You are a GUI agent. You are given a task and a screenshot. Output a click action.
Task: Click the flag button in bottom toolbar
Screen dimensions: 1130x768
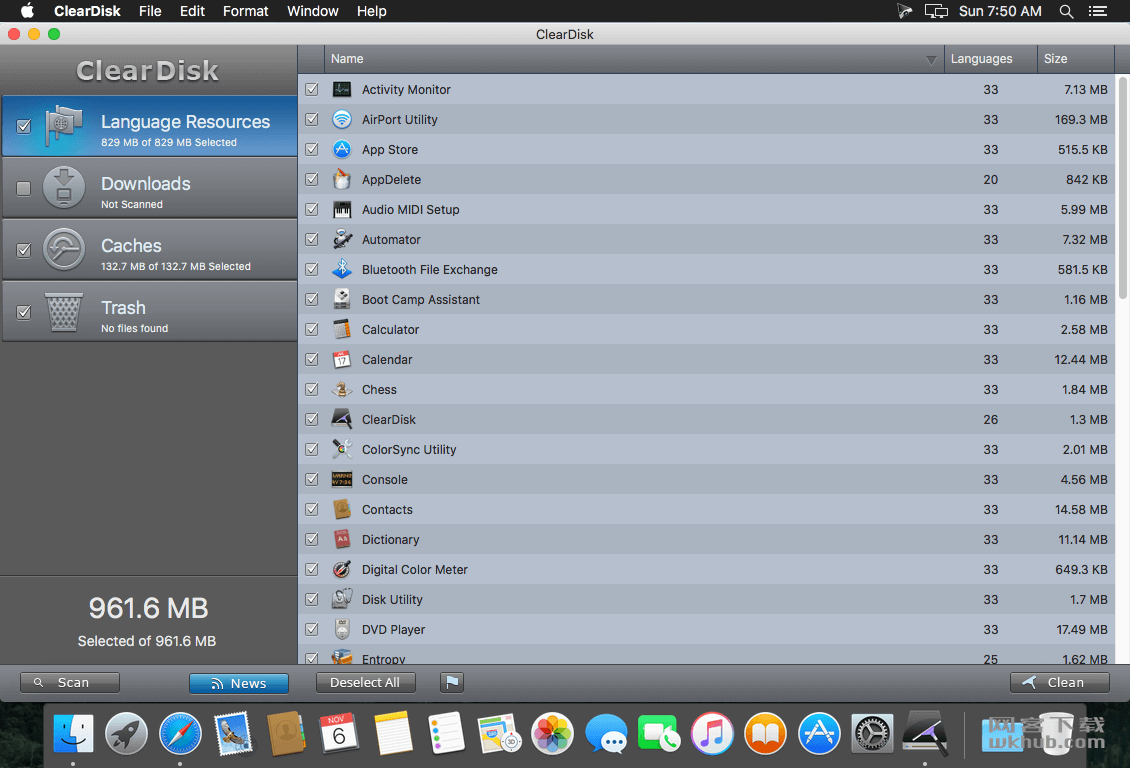[452, 682]
